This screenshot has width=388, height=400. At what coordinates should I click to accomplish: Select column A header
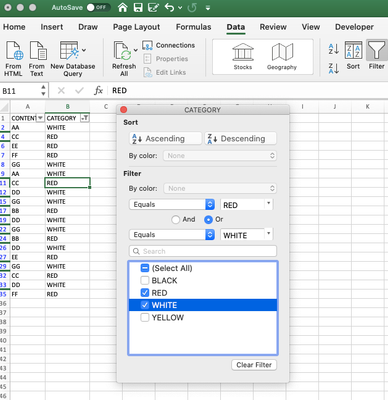tap(28, 107)
